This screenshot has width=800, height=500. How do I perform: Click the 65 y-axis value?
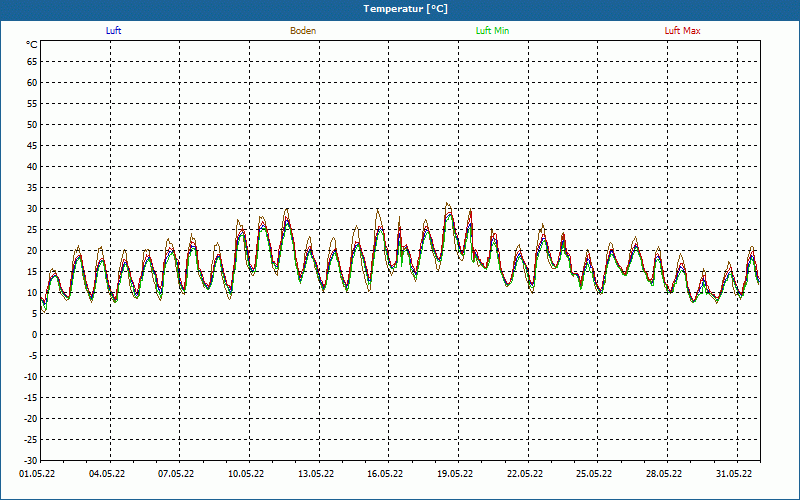pyautogui.click(x=32, y=62)
